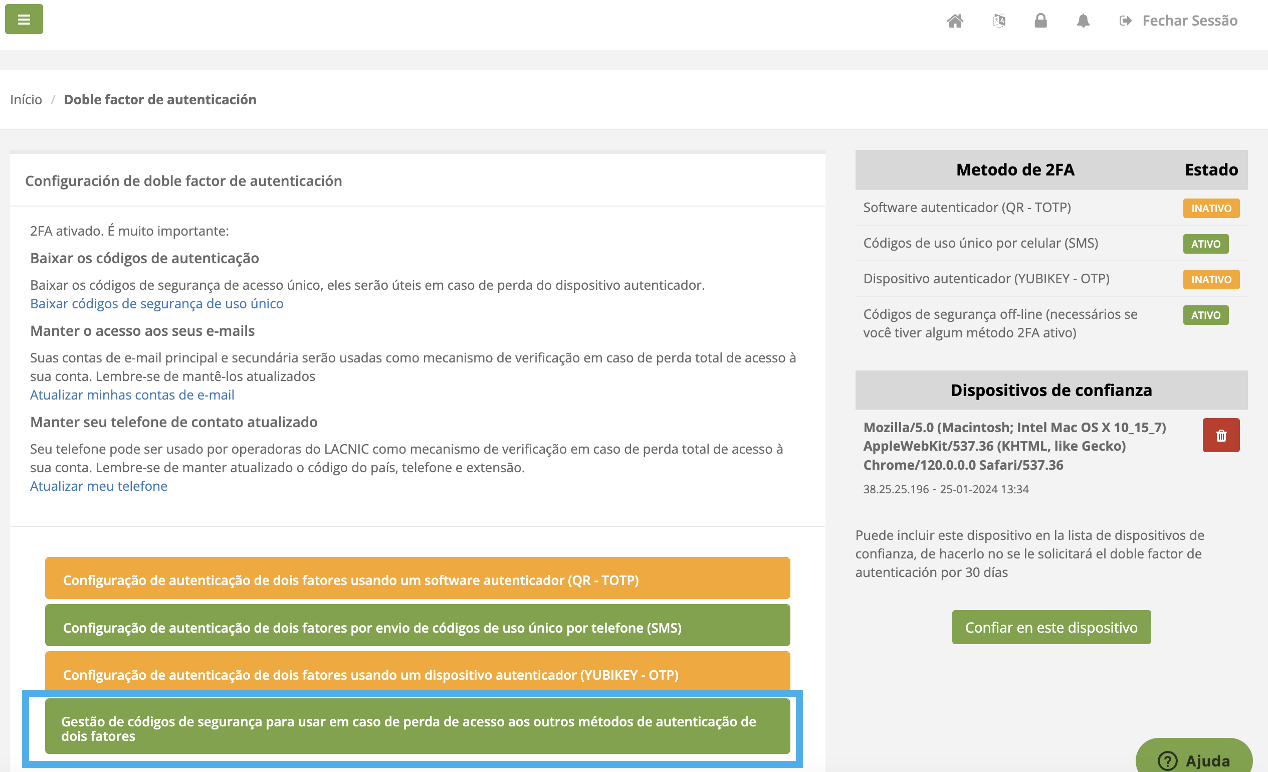This screenshot has height=772, width=1268.
Task: Delete trusted device with red trash icon
Action: point(1221,435)
